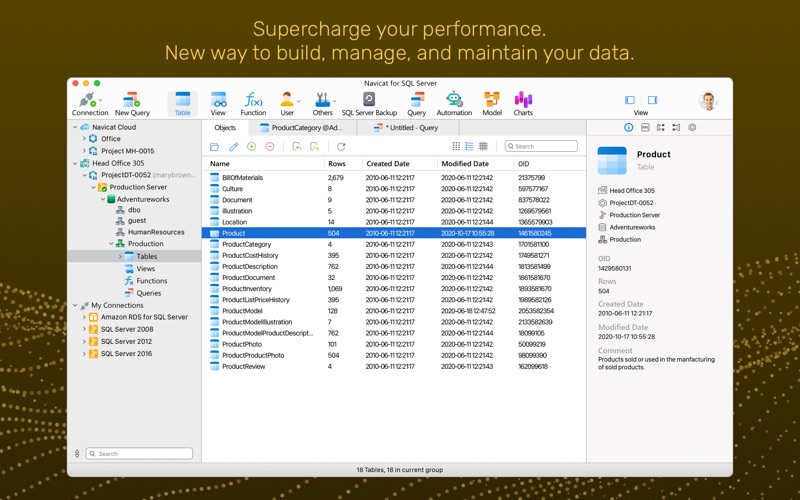
Task: Switch objects to icon grid view
Action: (456, 146)
